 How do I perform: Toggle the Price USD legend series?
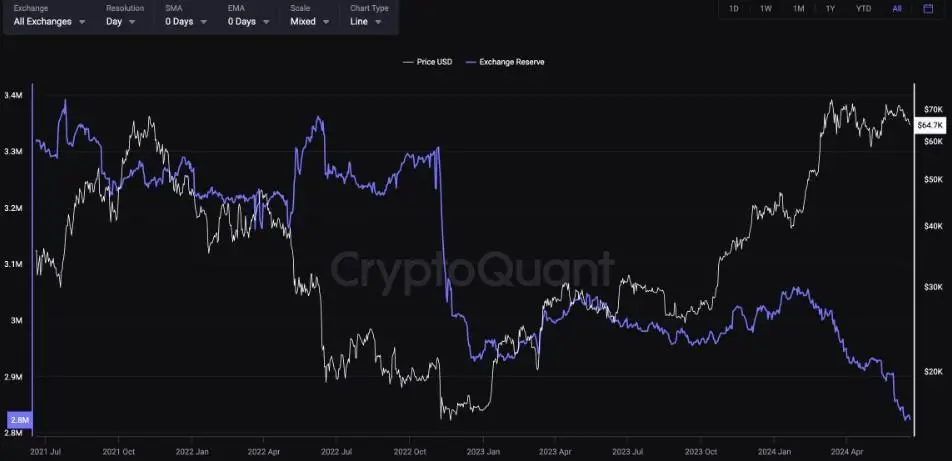[427, 62]
